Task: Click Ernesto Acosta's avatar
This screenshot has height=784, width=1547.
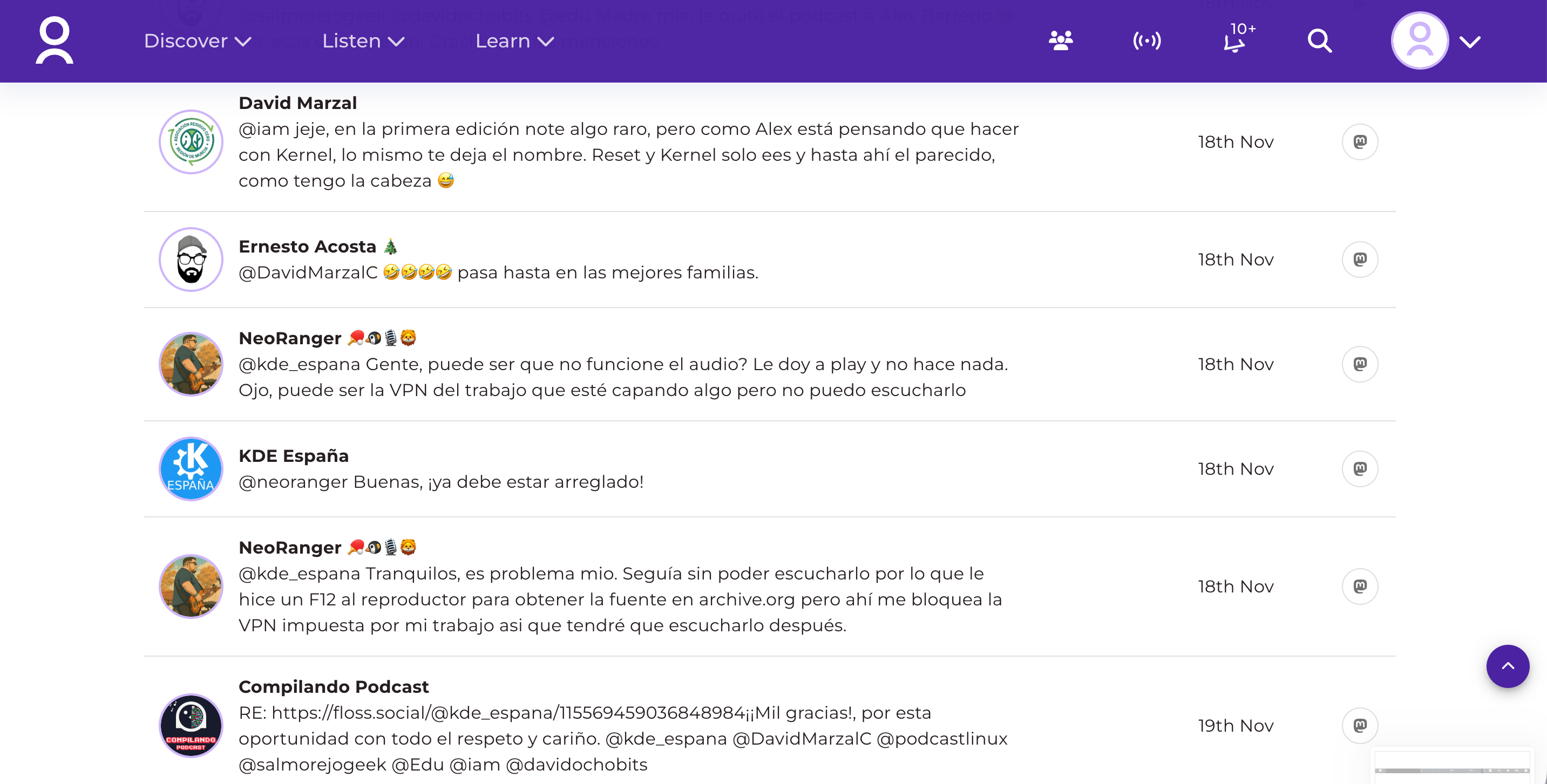Action: tap(191, 260)
